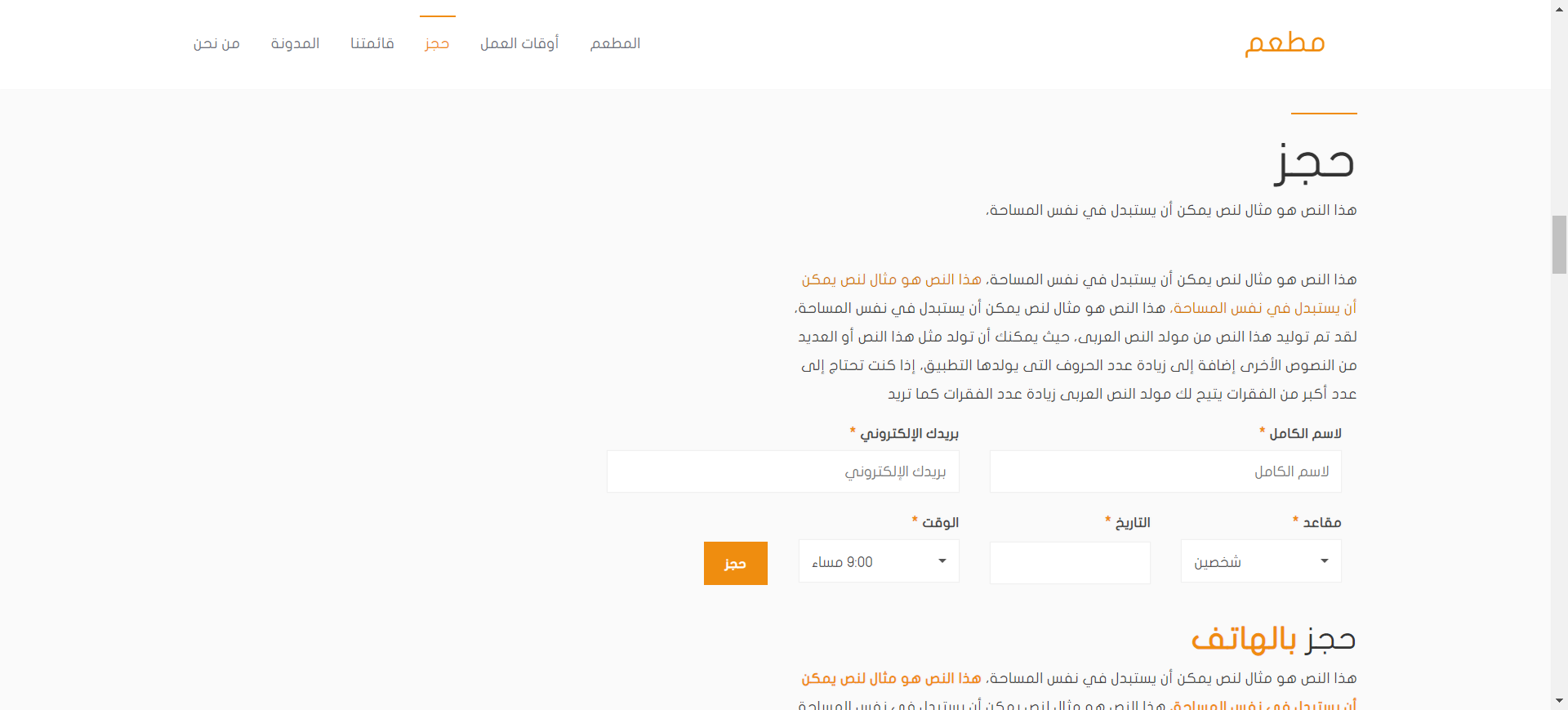Click the empty التاريخ date field
This screenshot has width=1568, height=710.
coord(1070,563)
